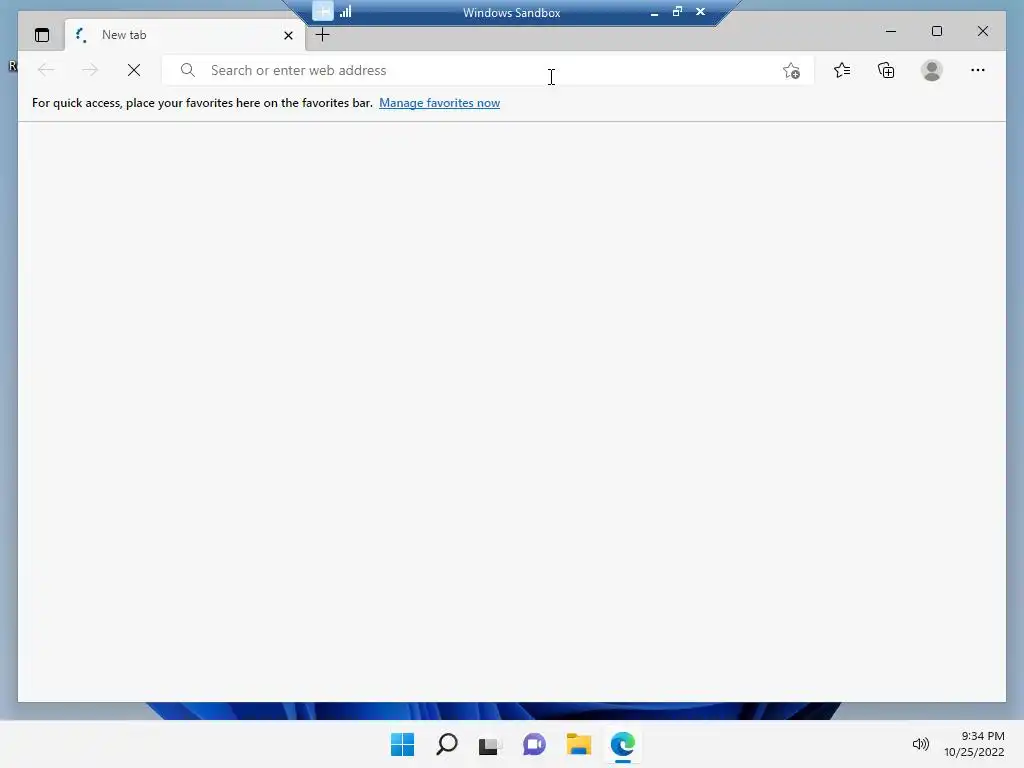Restore down the Windows Sandbox window
1024x768 pixels.
coord(677,11)
